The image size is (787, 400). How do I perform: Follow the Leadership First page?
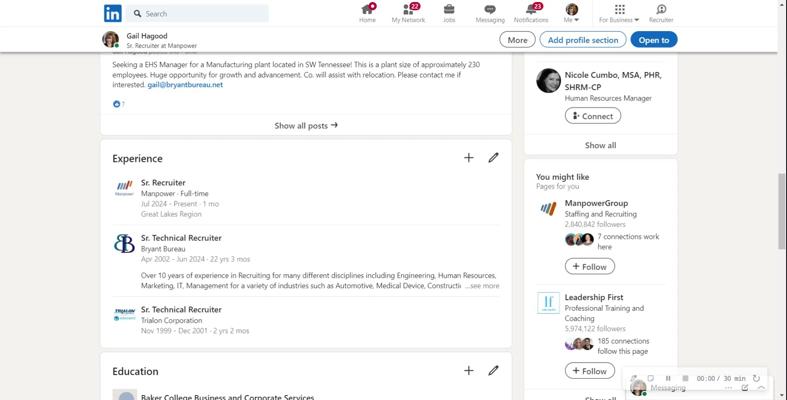pyautogui.click(x=590, y=371)
